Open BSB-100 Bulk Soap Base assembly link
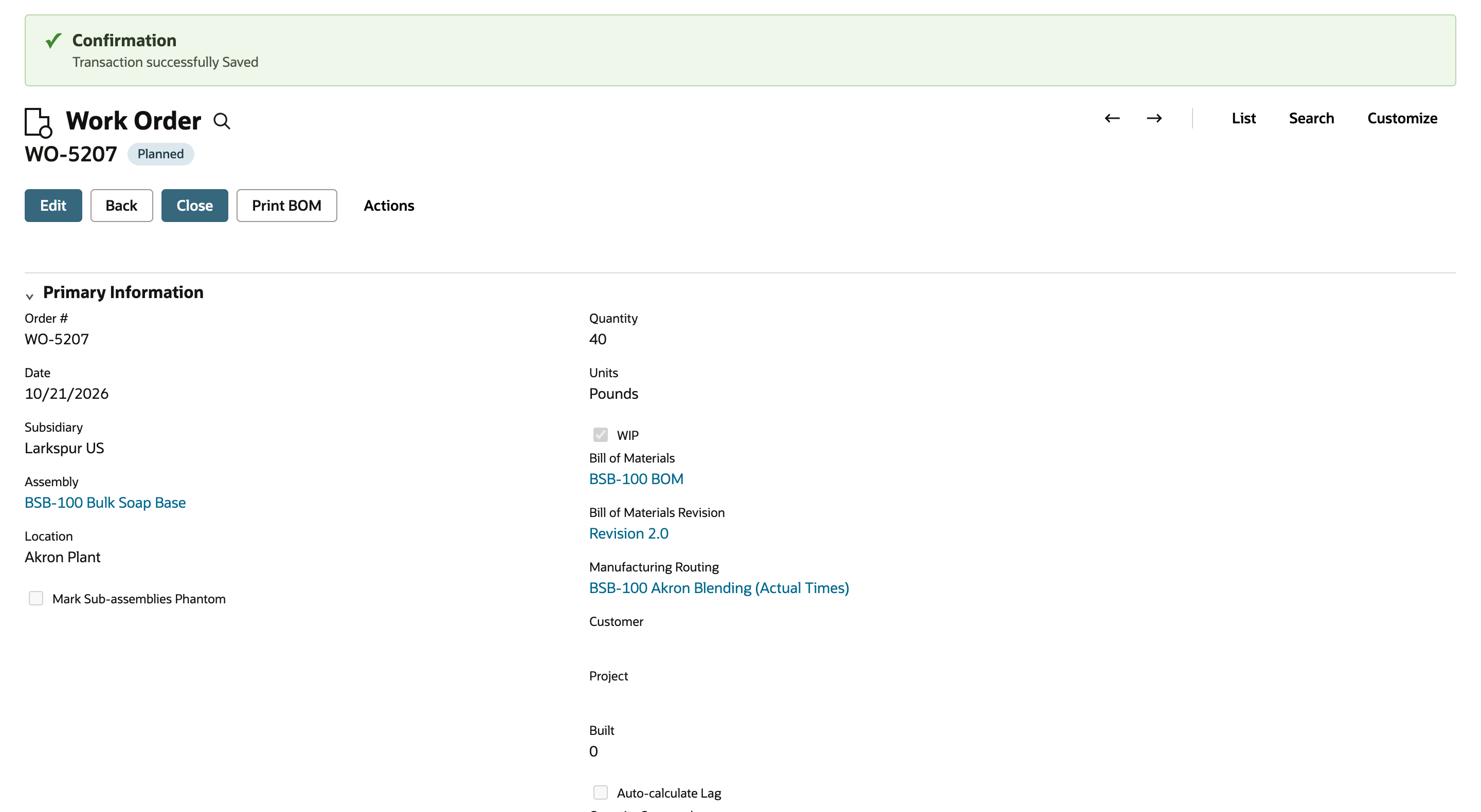The width and height of the screenshot is (1481, 812). [105, 503]
